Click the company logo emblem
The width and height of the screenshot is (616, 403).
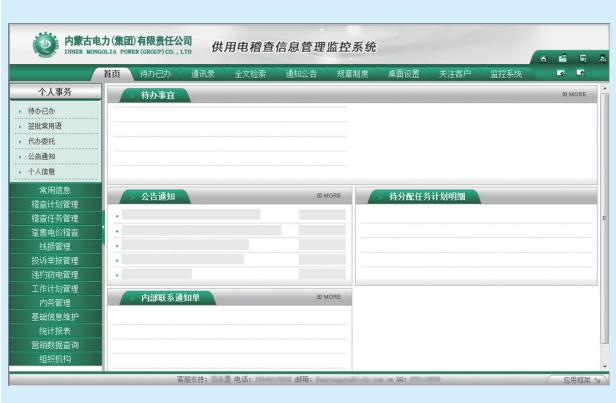tap(45, 47)
